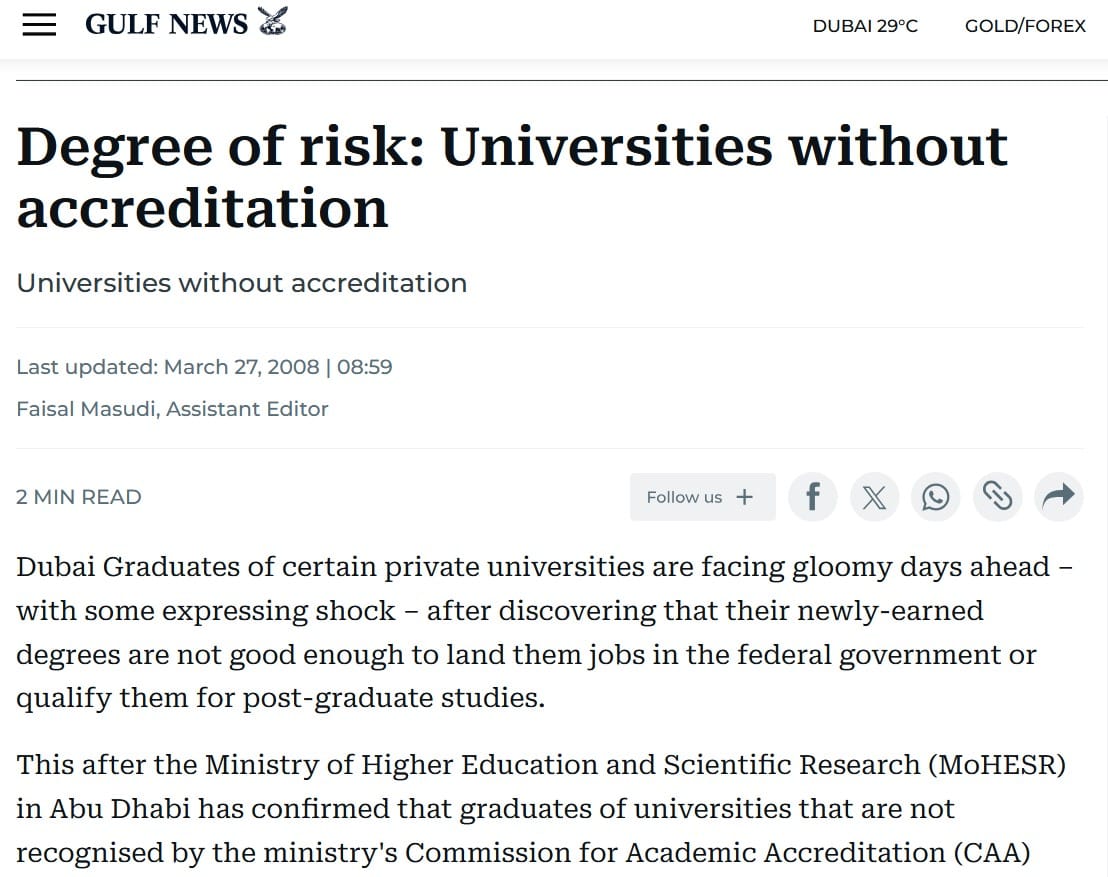Click the 2 MIN READ label
The width and height of the screenshot is (1108, 877).
pos(79,497)
